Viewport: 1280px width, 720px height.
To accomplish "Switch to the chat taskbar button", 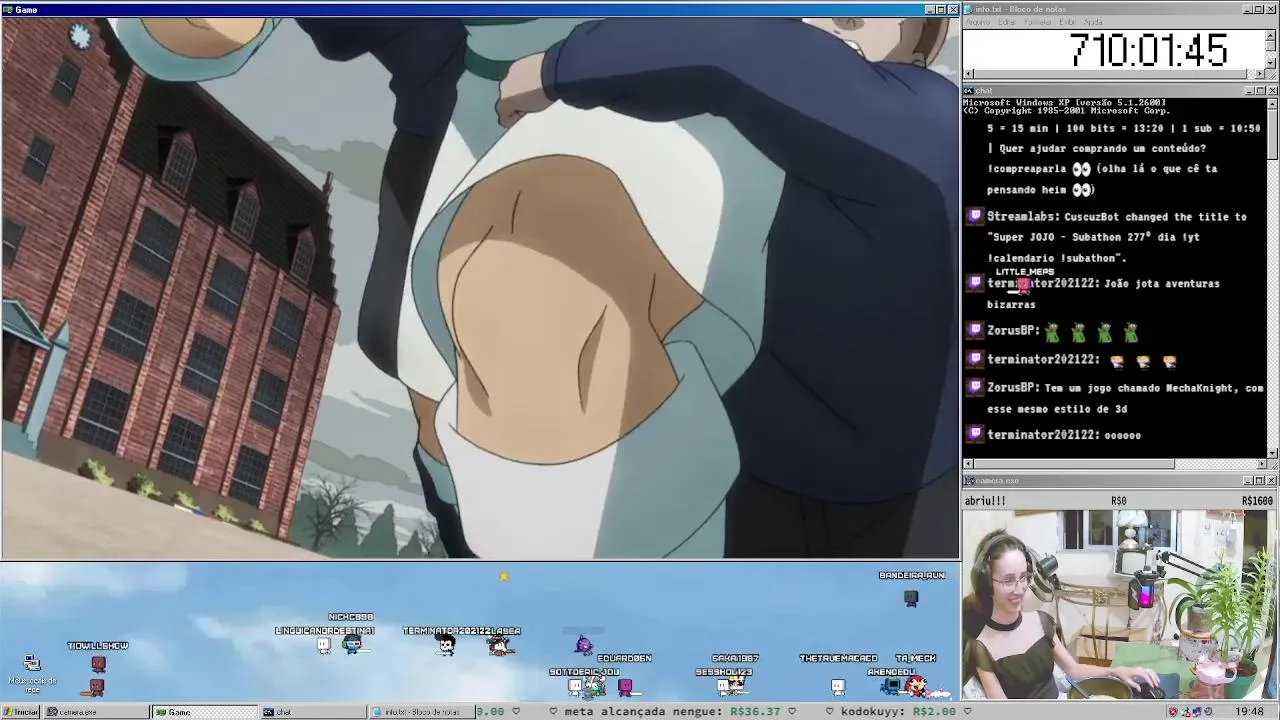I will click(312, 712).
